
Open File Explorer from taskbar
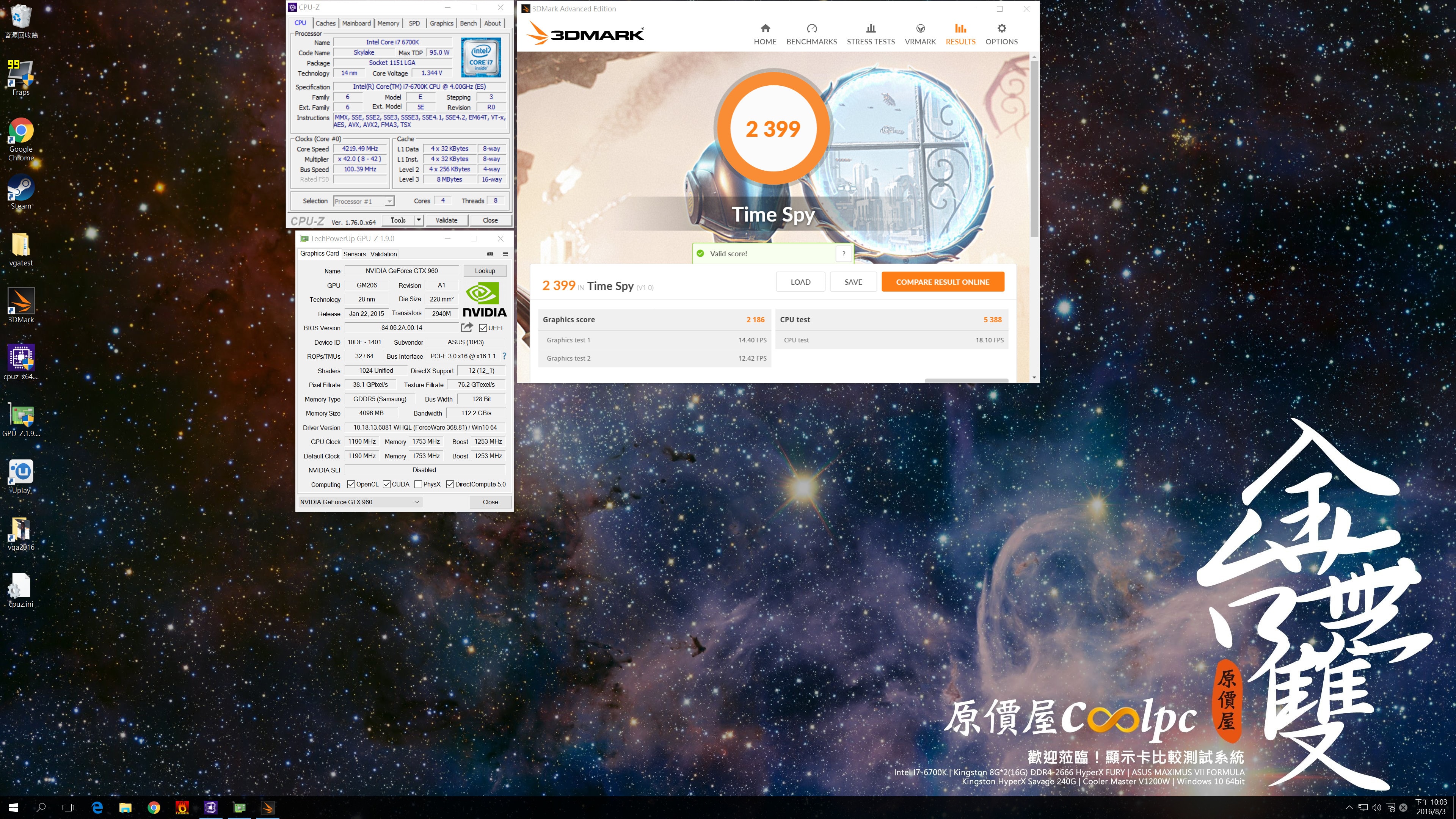pyautogui.click(x=126, y=808)
